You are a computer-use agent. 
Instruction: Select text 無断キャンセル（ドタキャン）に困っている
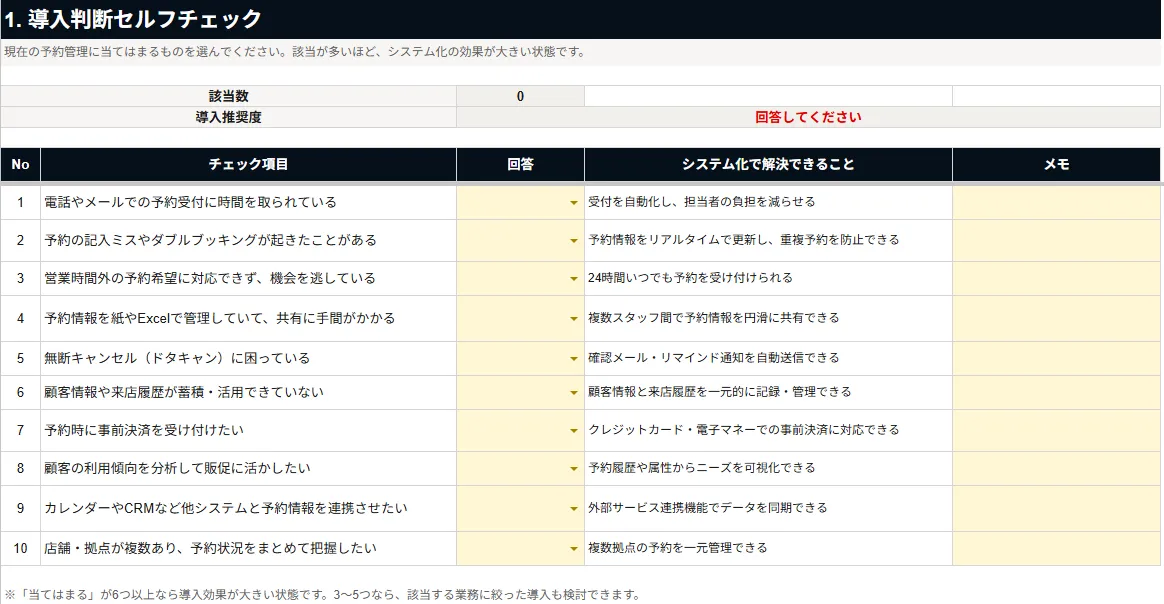tap(177, 358)
